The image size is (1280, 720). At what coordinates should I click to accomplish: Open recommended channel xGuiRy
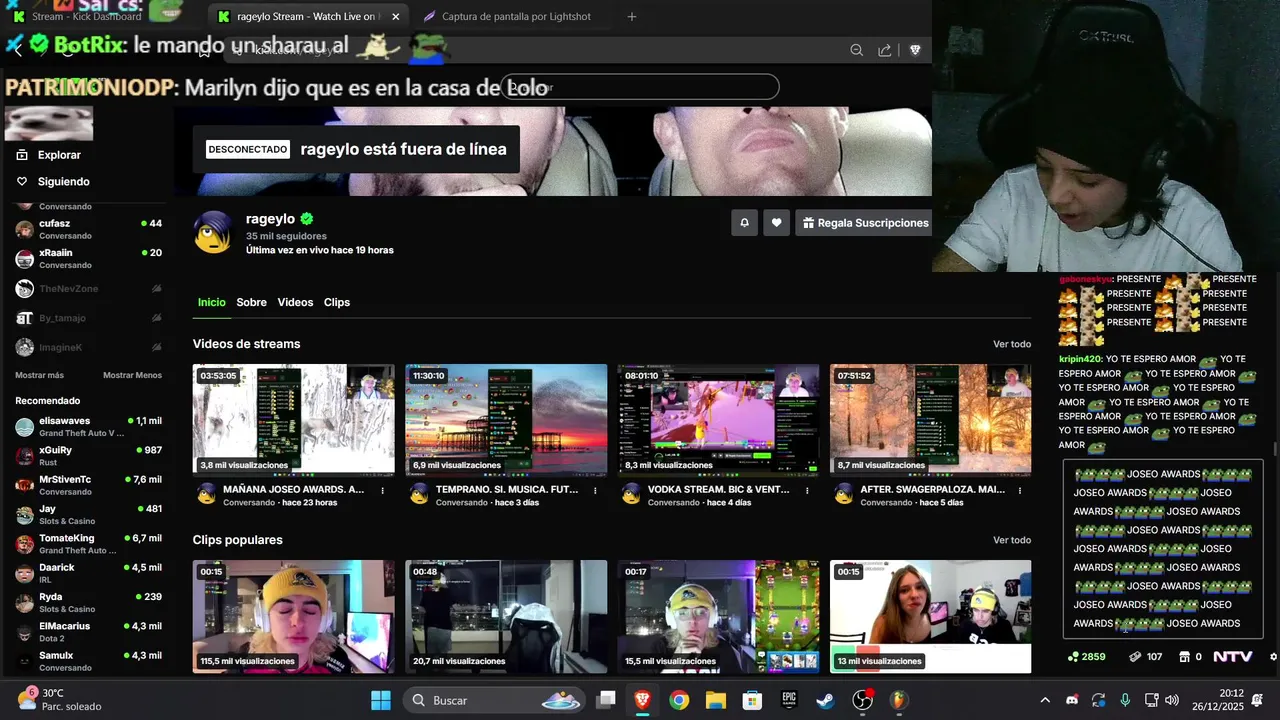[x=88, y=456]
